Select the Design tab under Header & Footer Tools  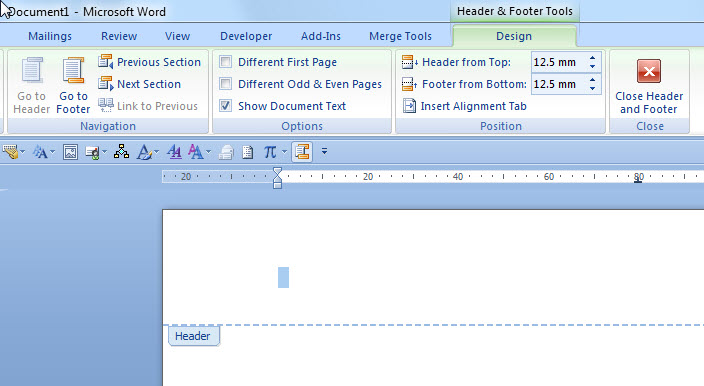pyautogui.click(x=514, y=36)
